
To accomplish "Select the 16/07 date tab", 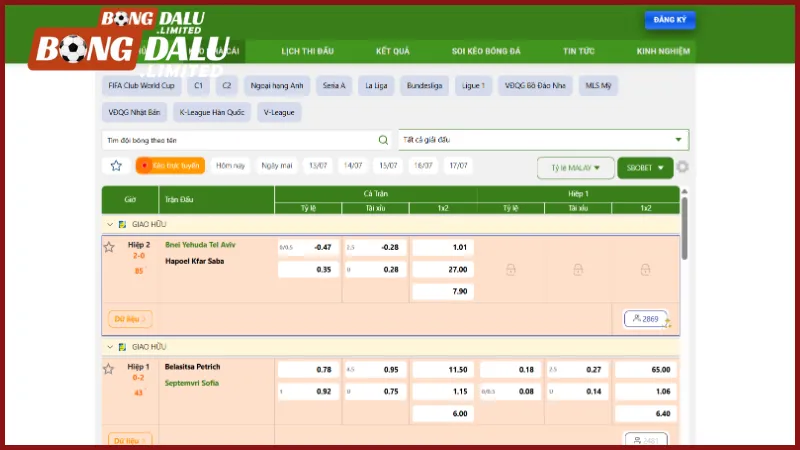I will point(423,165).
